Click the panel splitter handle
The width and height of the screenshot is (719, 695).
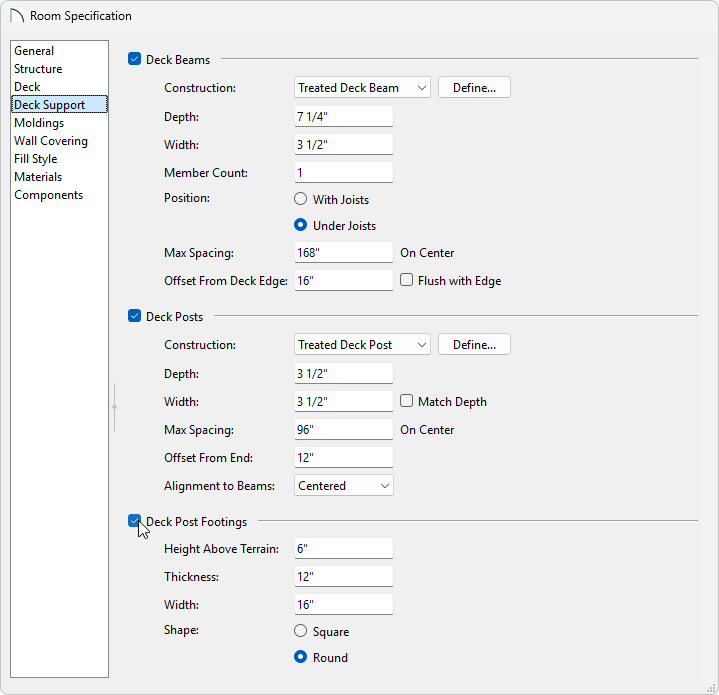(114, 407)
